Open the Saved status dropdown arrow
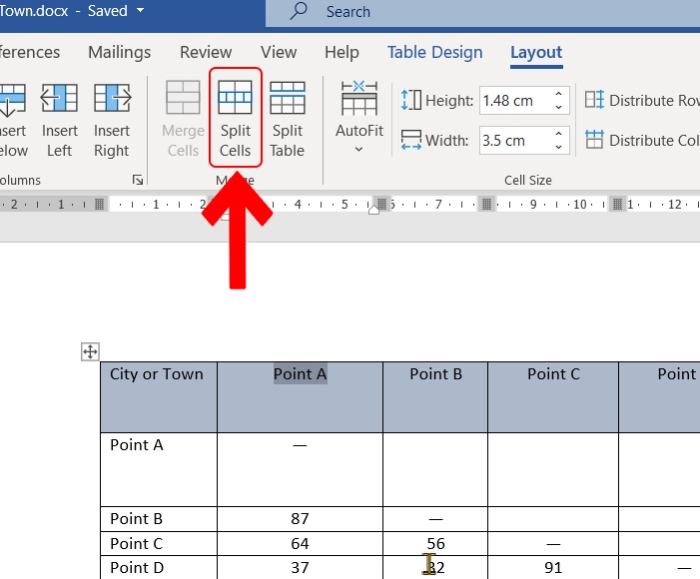 [140, 10]
